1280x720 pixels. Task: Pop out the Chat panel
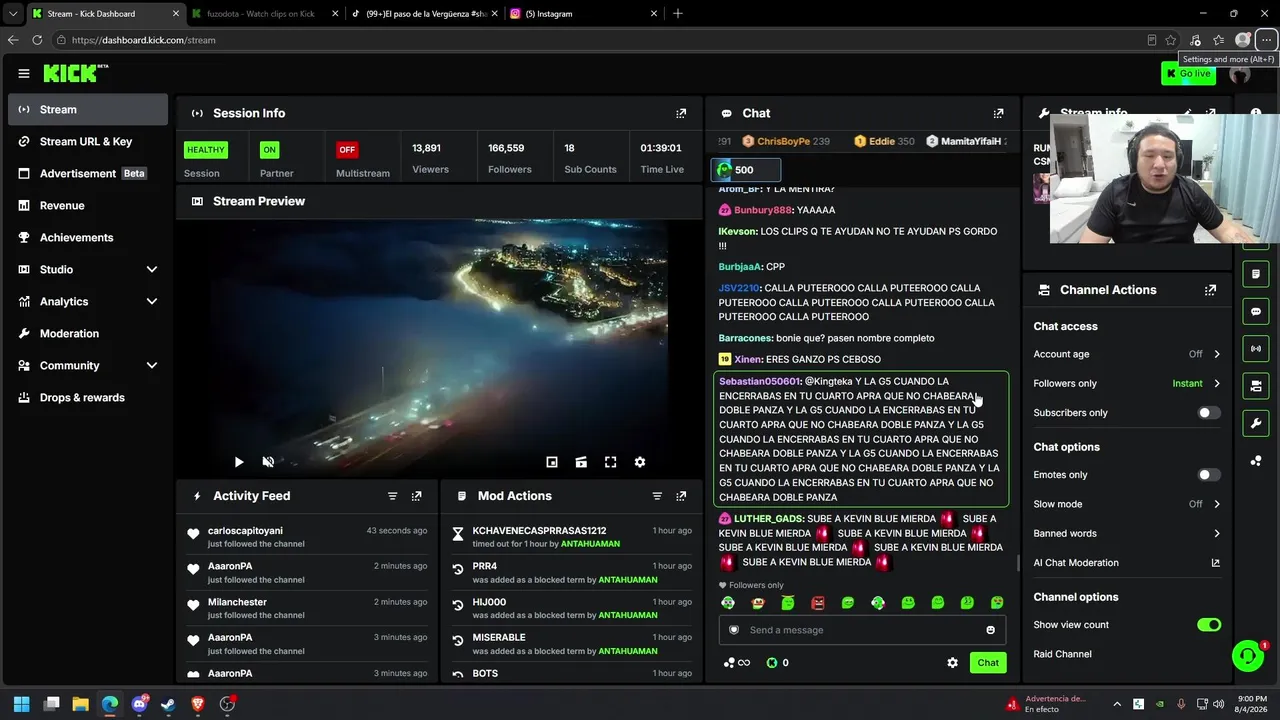pos(998,114)
